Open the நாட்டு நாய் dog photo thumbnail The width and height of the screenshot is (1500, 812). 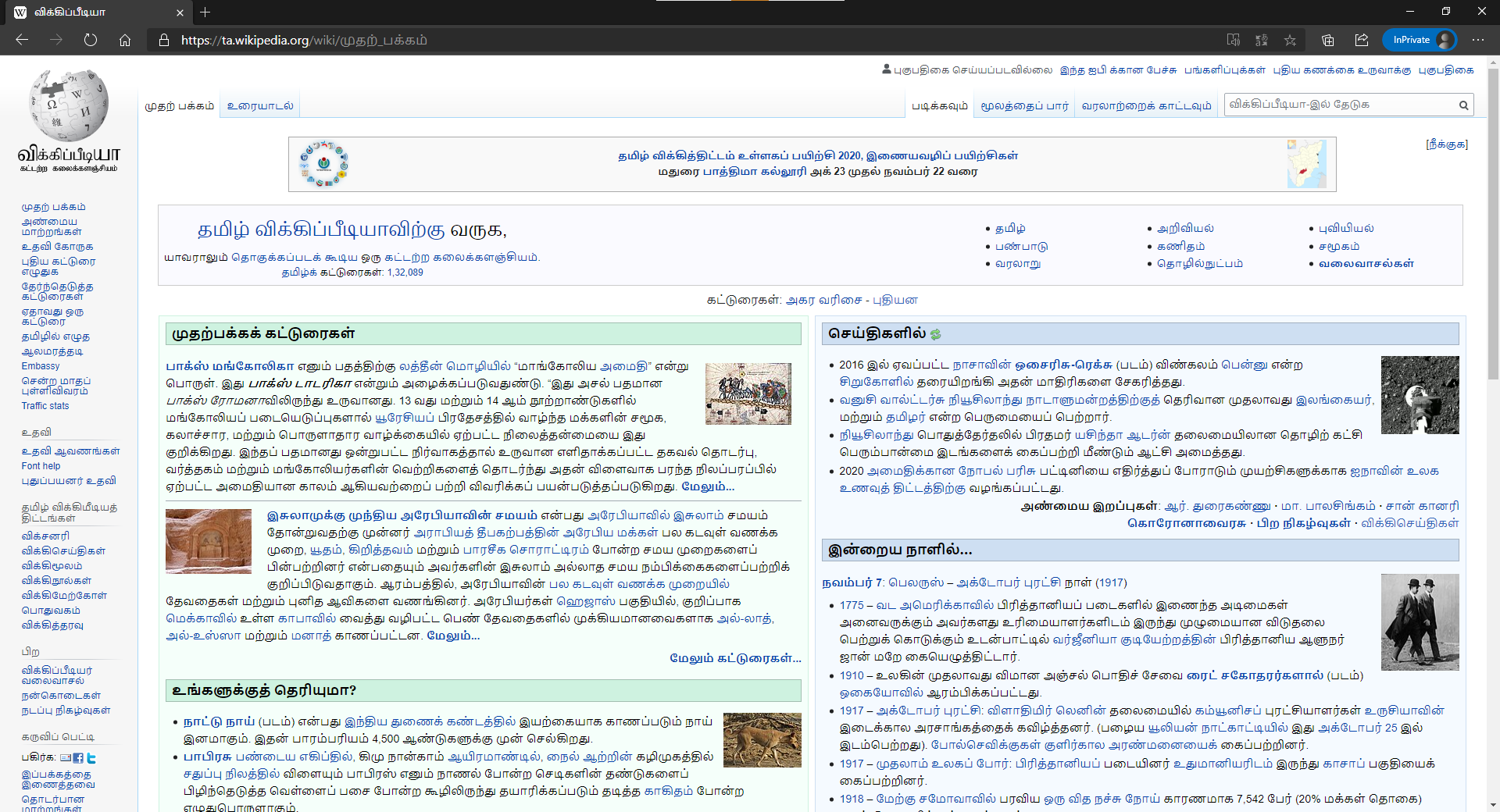tap(762, 740)
